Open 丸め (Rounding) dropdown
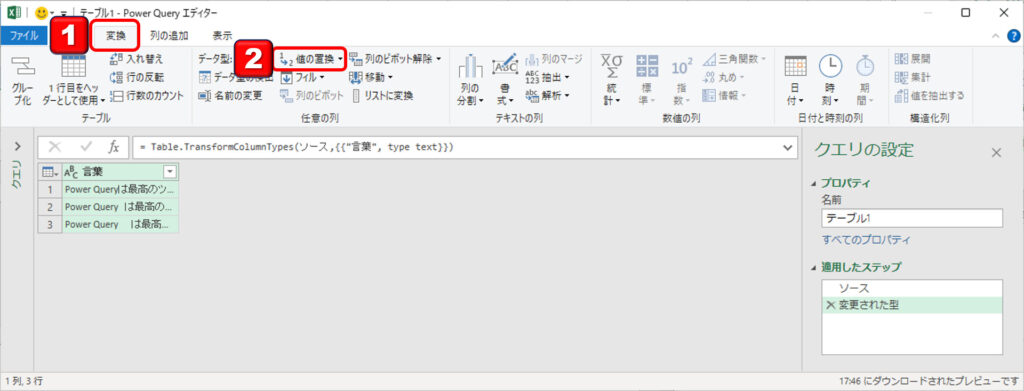Viewport: 1024px width, 391px height. point(724,77)
